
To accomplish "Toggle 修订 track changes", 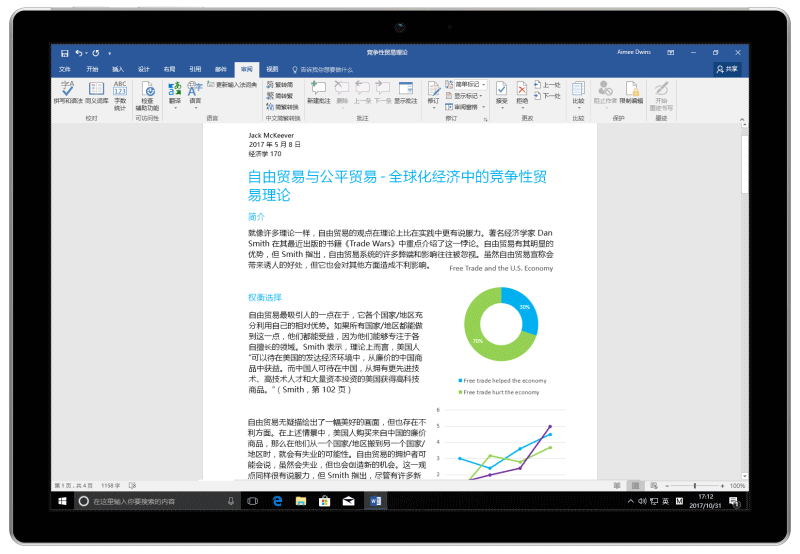I will point(433,93).
